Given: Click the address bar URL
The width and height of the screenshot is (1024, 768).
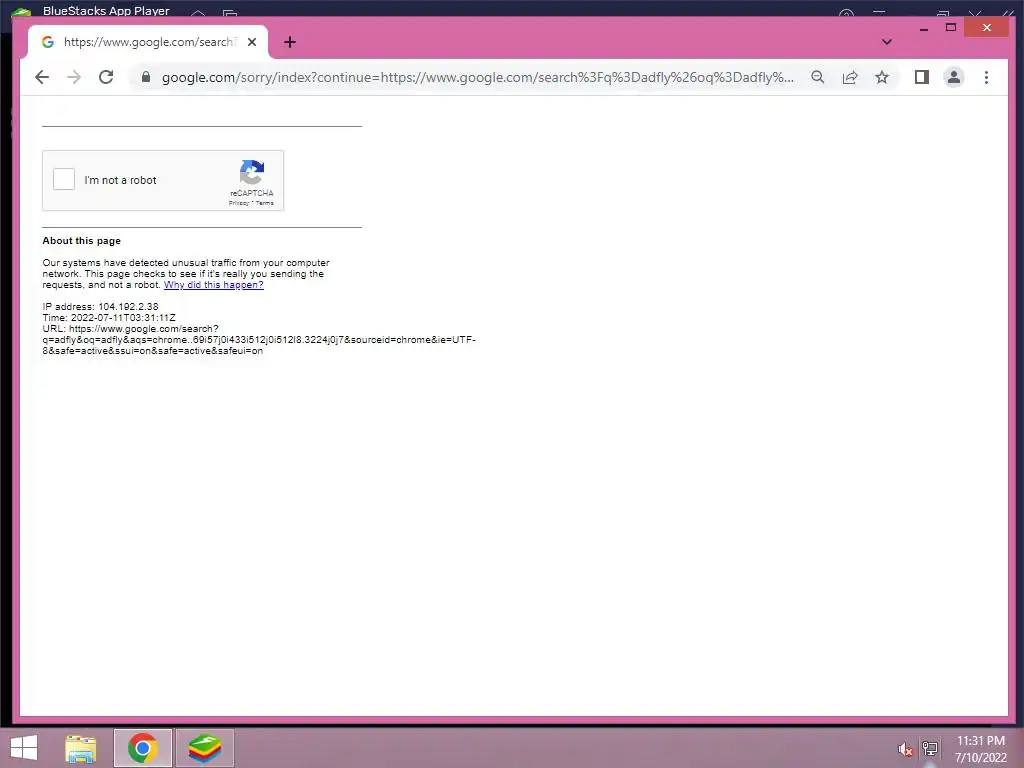Looking at the screenshot, I should click(x=477, y=77).
